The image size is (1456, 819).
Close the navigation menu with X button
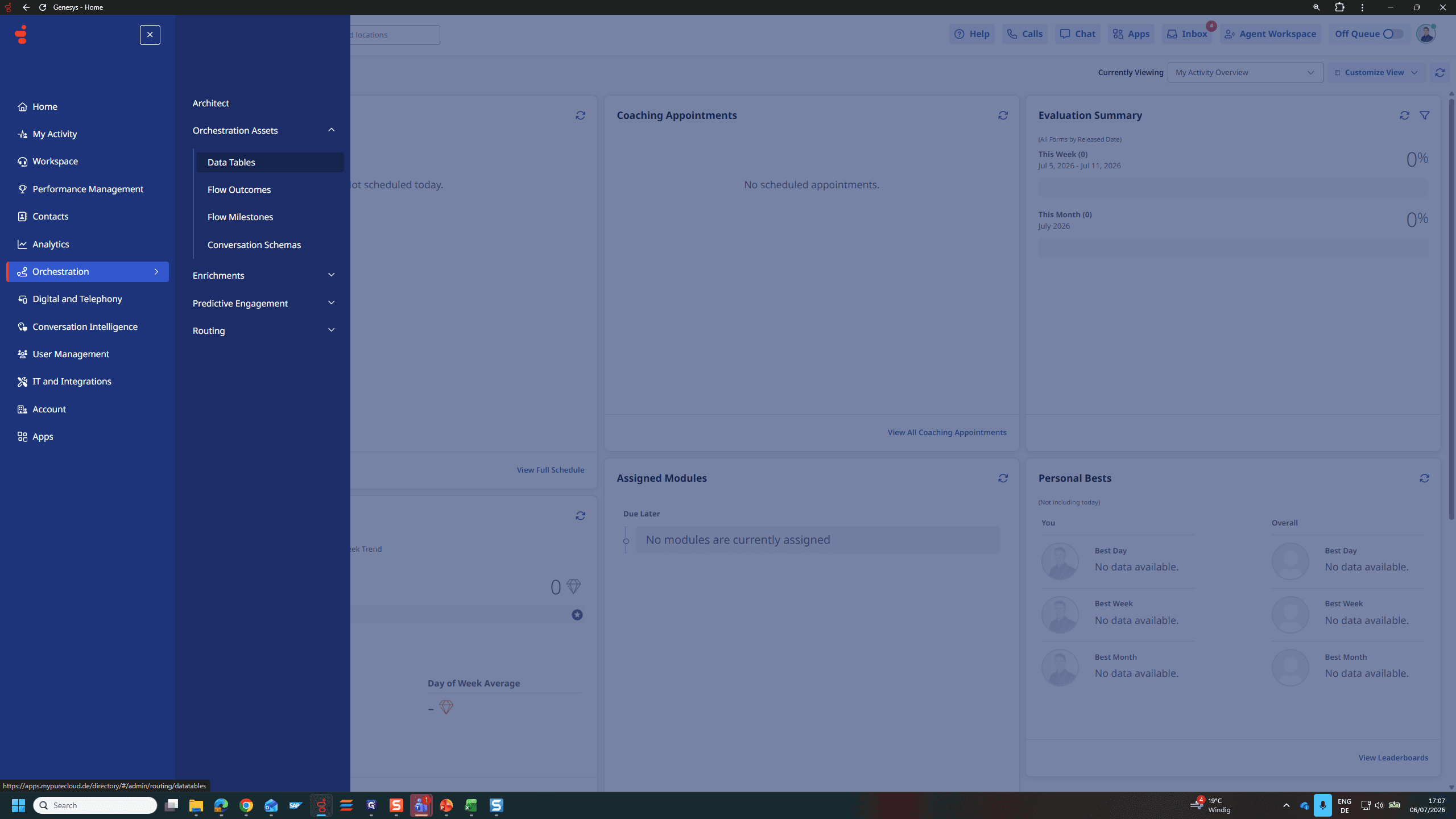[150, 35]
